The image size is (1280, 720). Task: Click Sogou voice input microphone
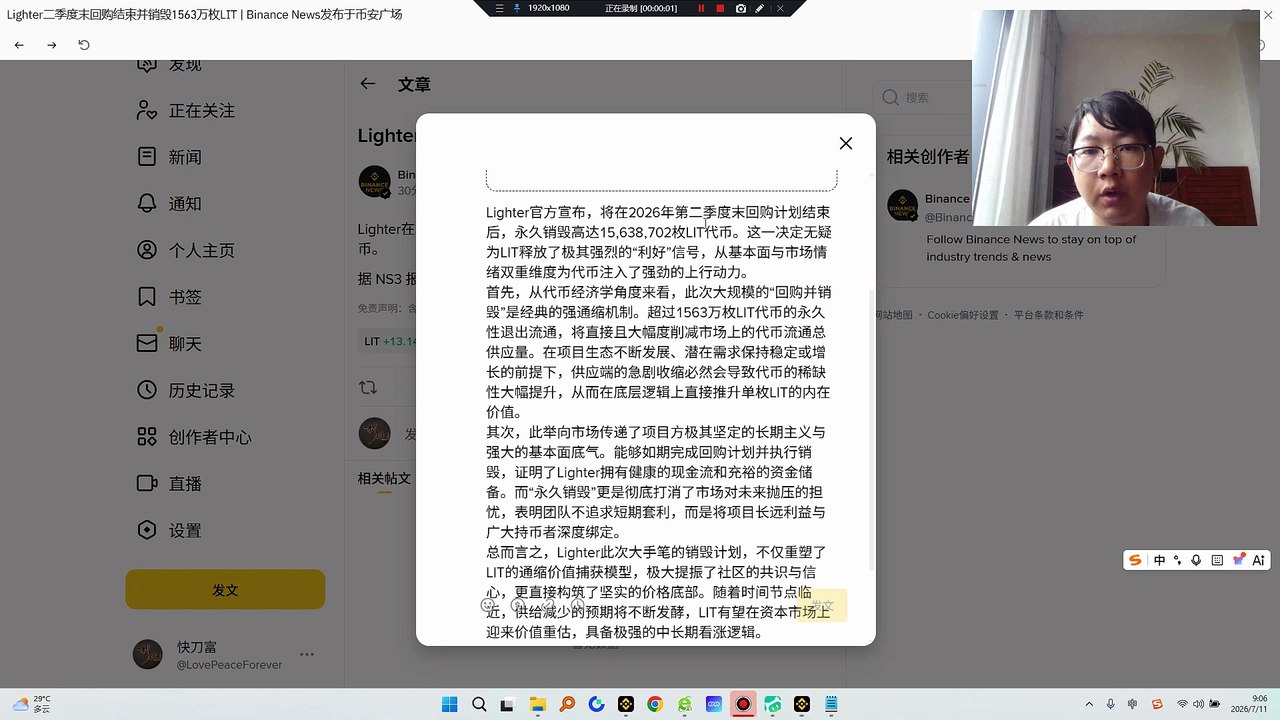coord(1196,560)
